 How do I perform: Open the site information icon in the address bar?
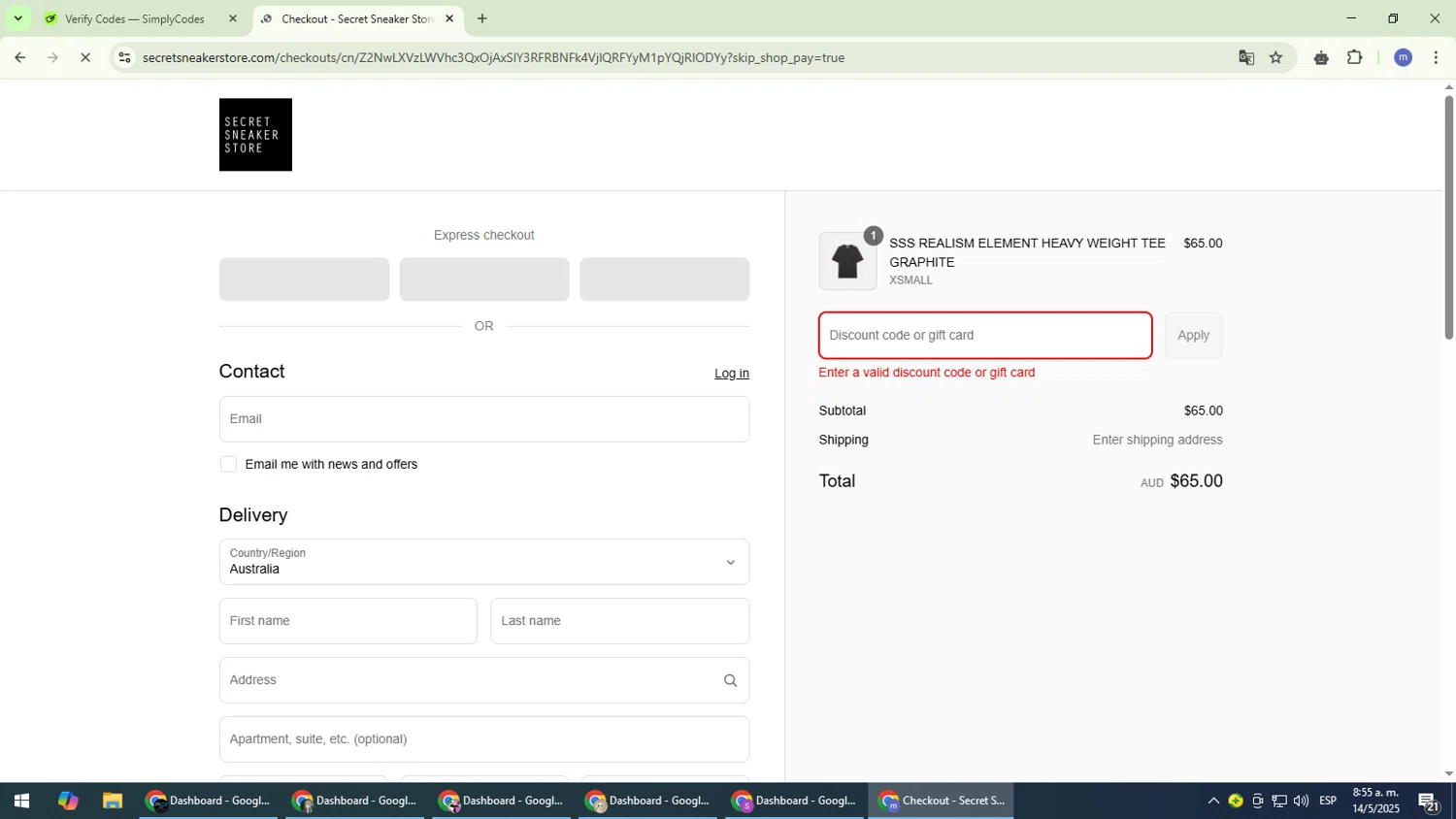(x=124, y=57)
